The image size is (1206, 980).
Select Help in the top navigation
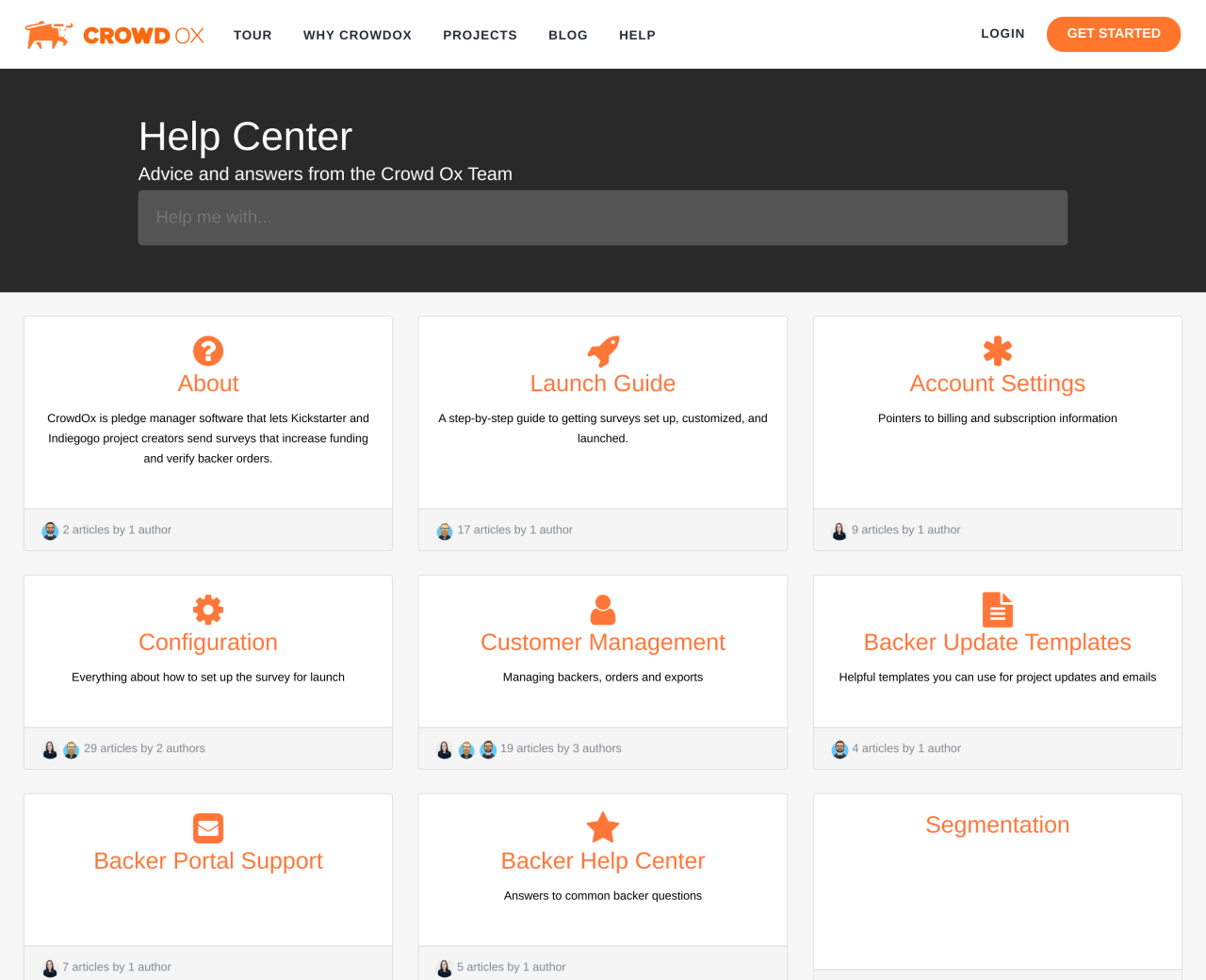point(637,35)
